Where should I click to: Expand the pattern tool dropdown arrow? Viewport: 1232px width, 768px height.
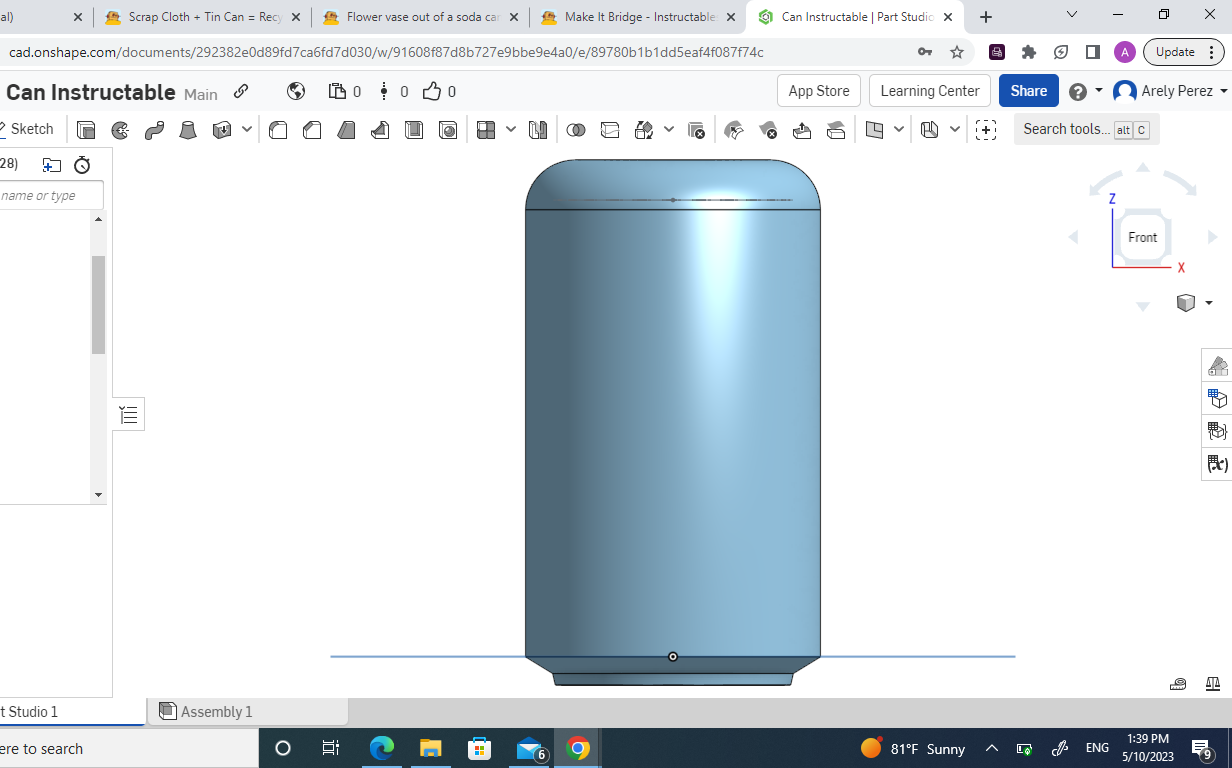pos(511,129)
